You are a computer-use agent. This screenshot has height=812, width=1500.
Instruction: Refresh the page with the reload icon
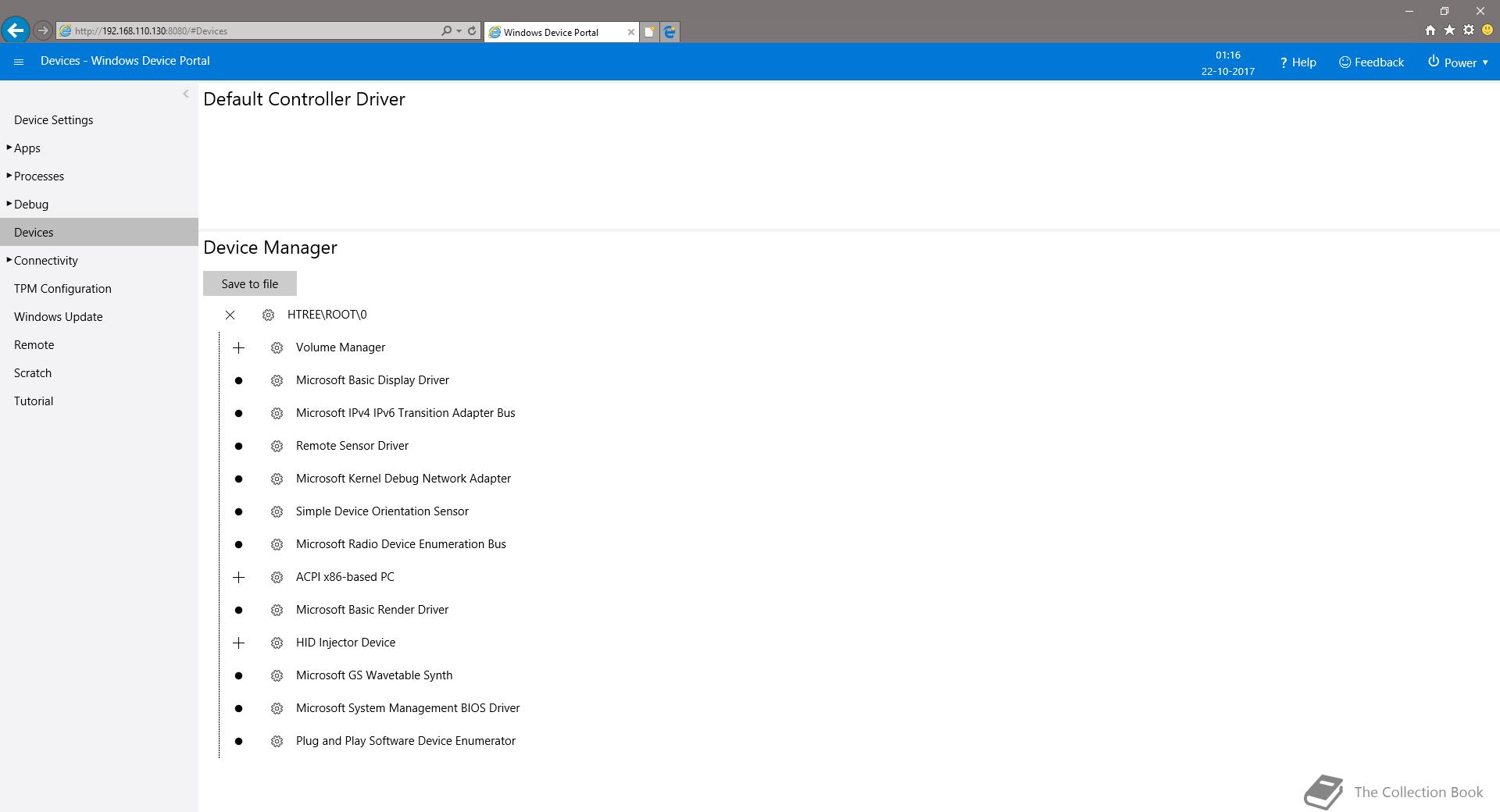472,31
